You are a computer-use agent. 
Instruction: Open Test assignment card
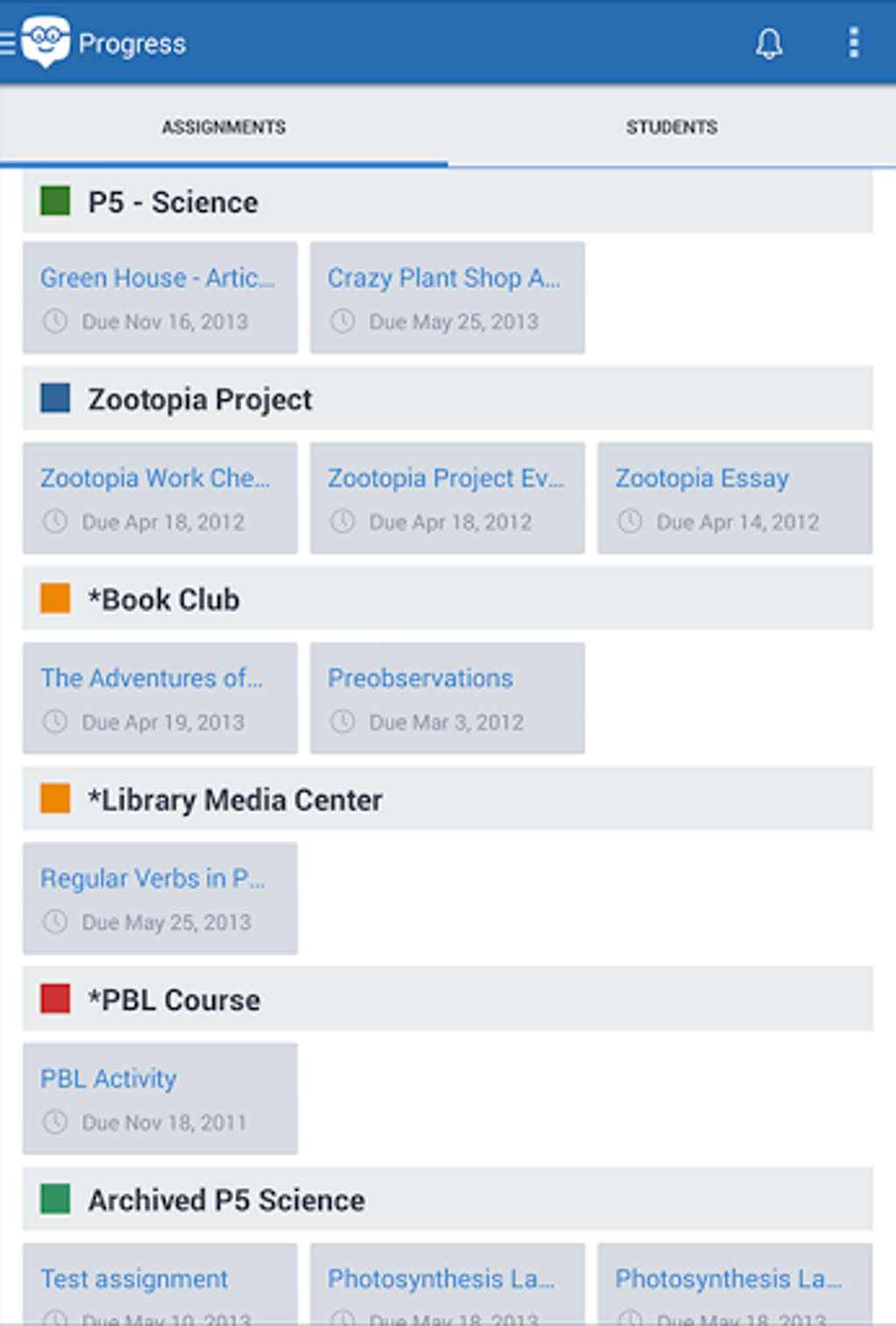[x=160, y=1283]
